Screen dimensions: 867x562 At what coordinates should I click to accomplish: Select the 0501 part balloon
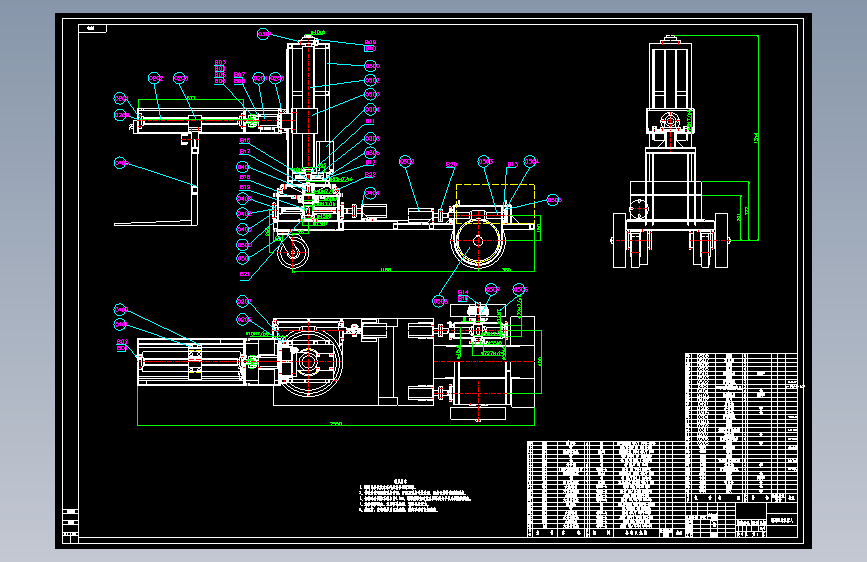pos(243,258)
